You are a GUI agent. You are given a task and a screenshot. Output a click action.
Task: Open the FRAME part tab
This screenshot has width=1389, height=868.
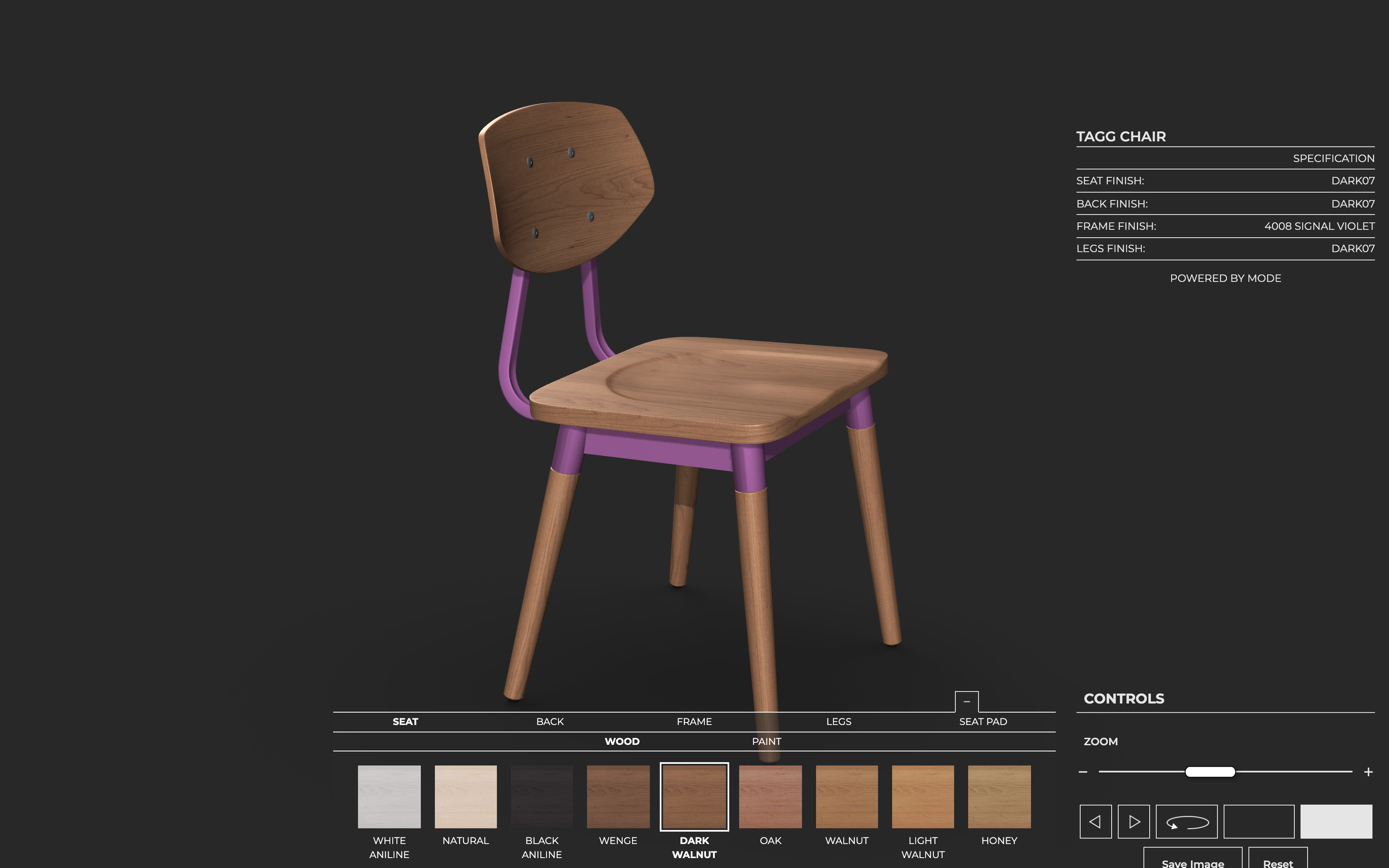pyautogui.click(x=694, y=722)
